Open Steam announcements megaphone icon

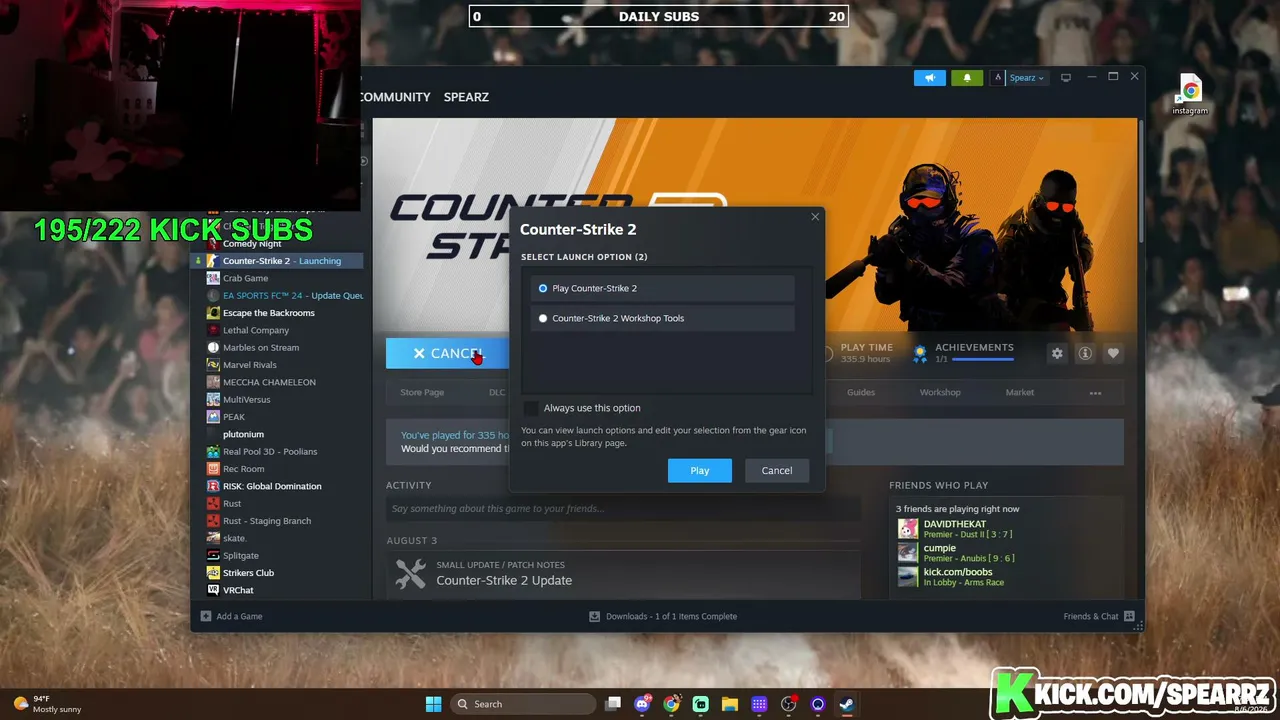point(929,77)
